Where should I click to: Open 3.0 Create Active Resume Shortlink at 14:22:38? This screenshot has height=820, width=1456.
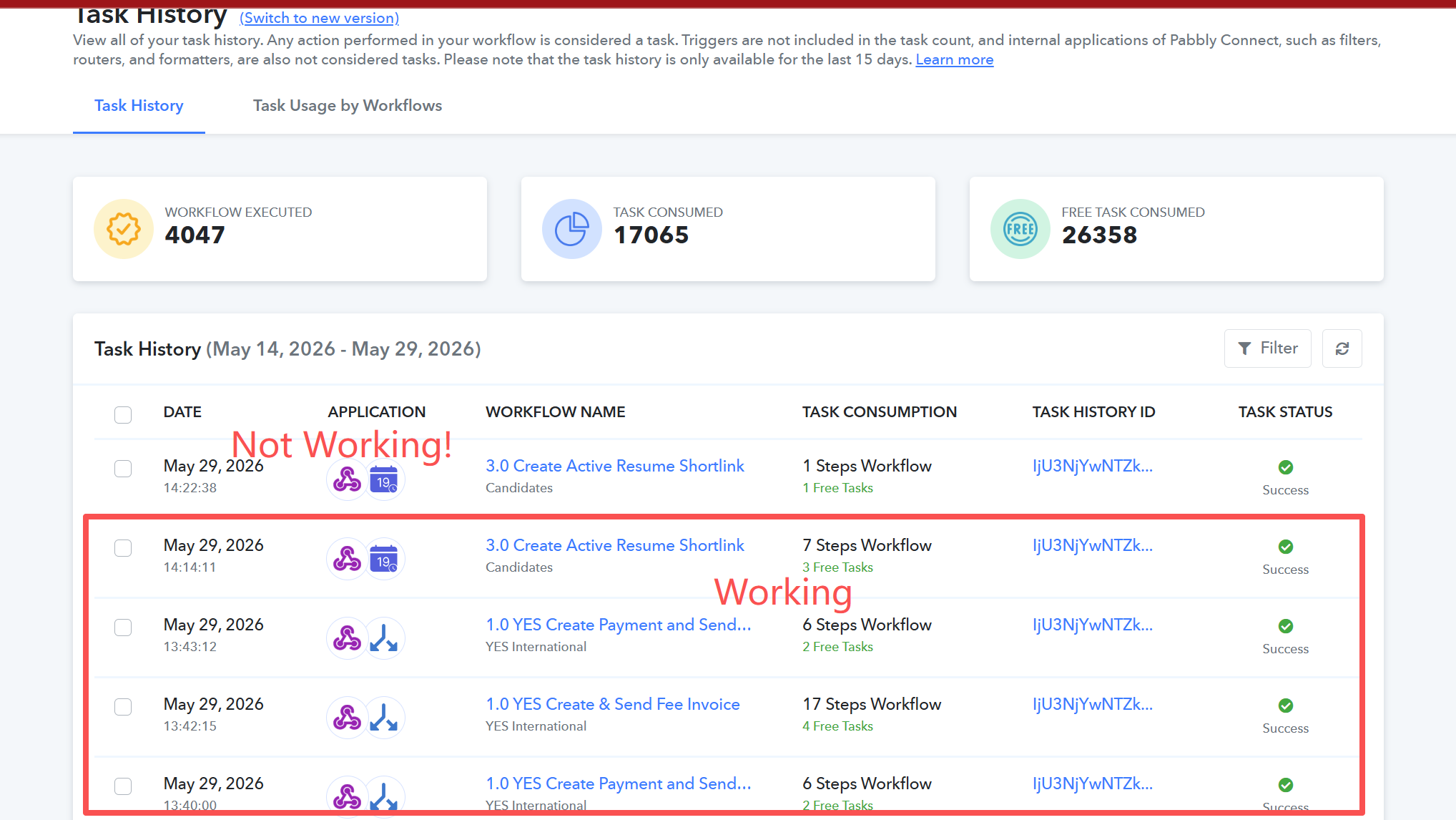(615, 466)
